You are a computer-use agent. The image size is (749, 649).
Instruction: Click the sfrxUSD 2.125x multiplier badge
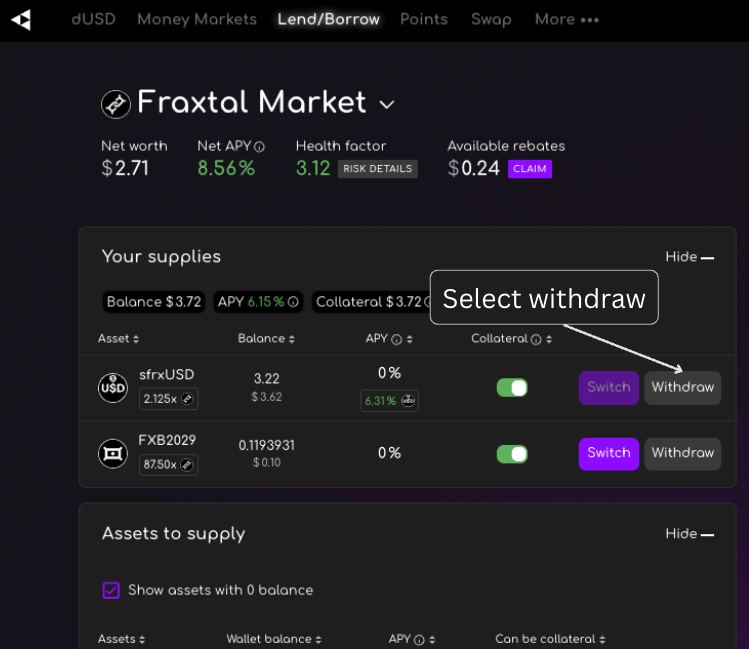168,399
